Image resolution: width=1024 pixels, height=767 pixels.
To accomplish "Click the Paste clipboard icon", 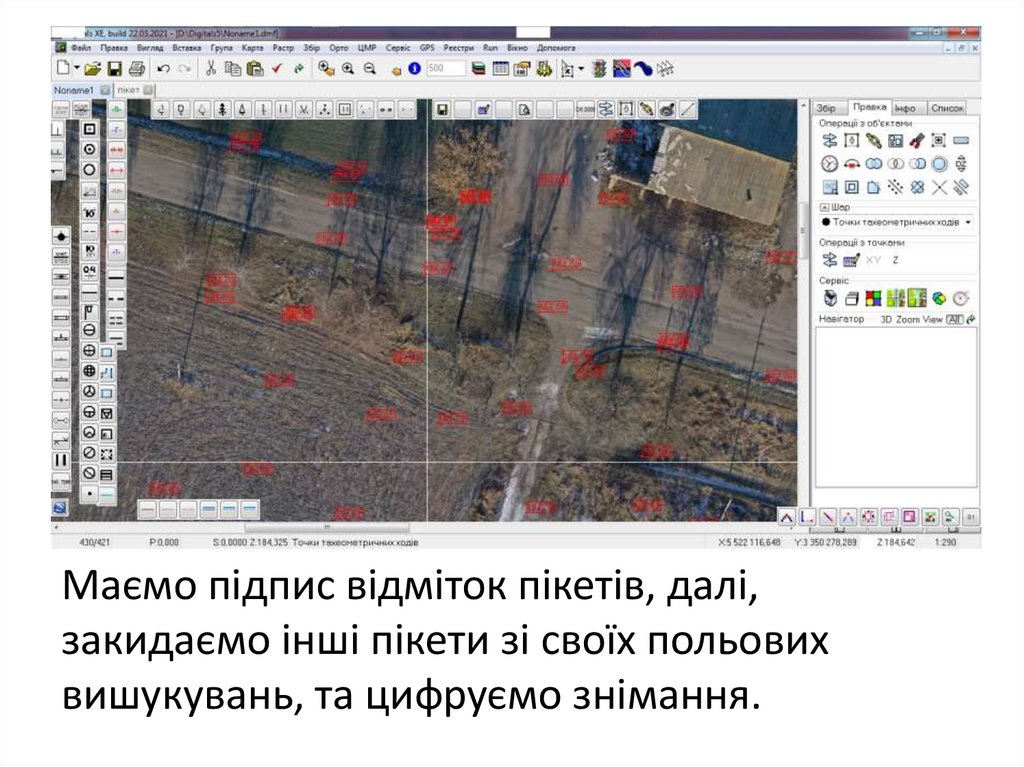I will [x=255, y=68].
